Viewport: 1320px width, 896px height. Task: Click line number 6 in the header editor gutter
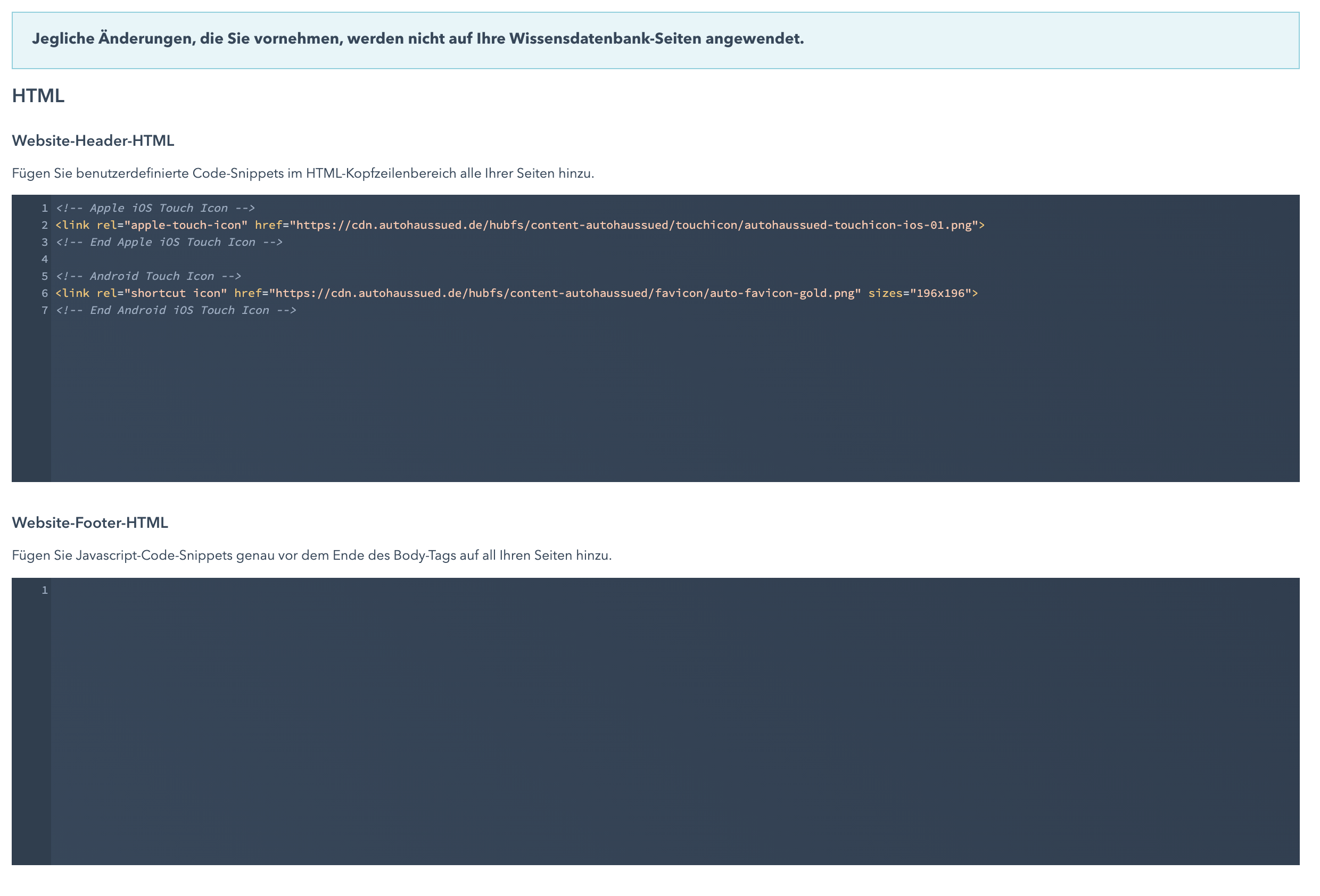[44, 294]
